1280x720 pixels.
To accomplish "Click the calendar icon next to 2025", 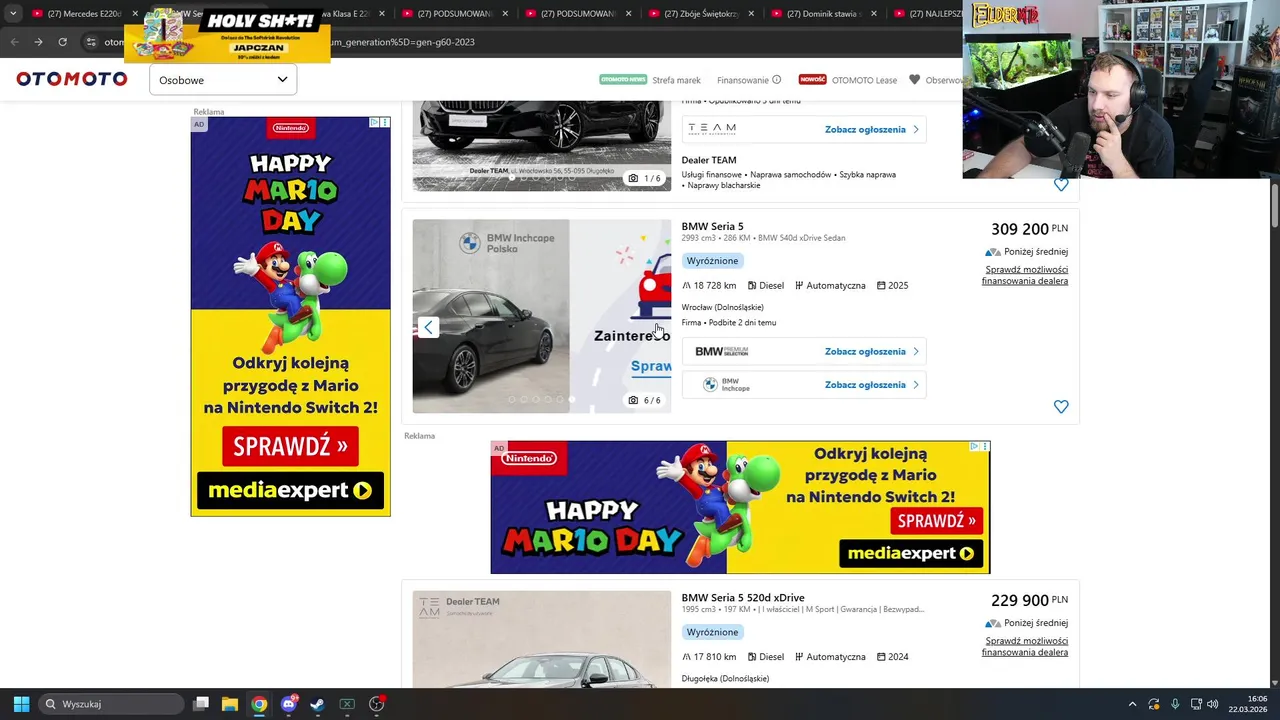I will (881, 286).
